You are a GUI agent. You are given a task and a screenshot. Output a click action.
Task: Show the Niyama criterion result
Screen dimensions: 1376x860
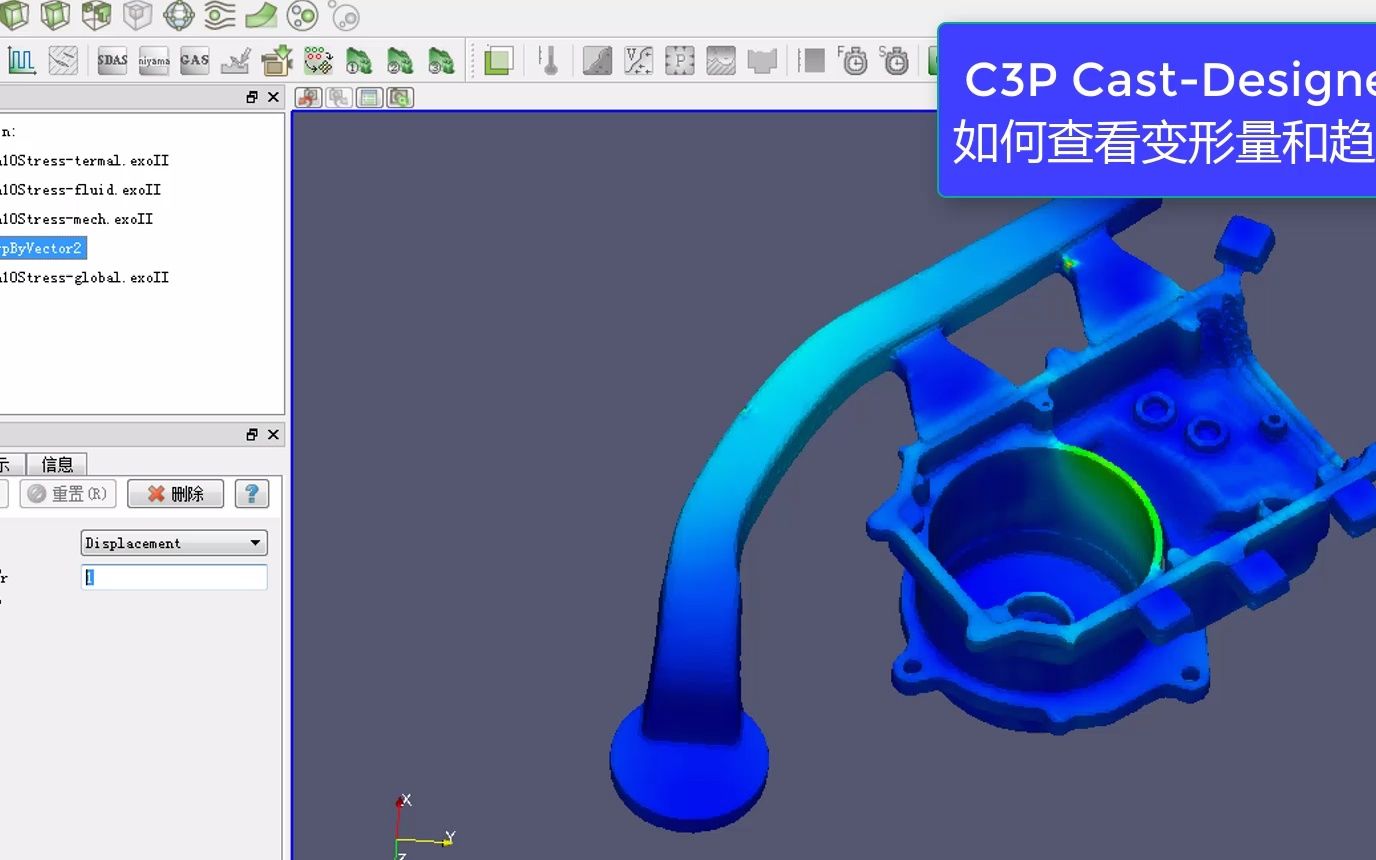coord(154,60)
